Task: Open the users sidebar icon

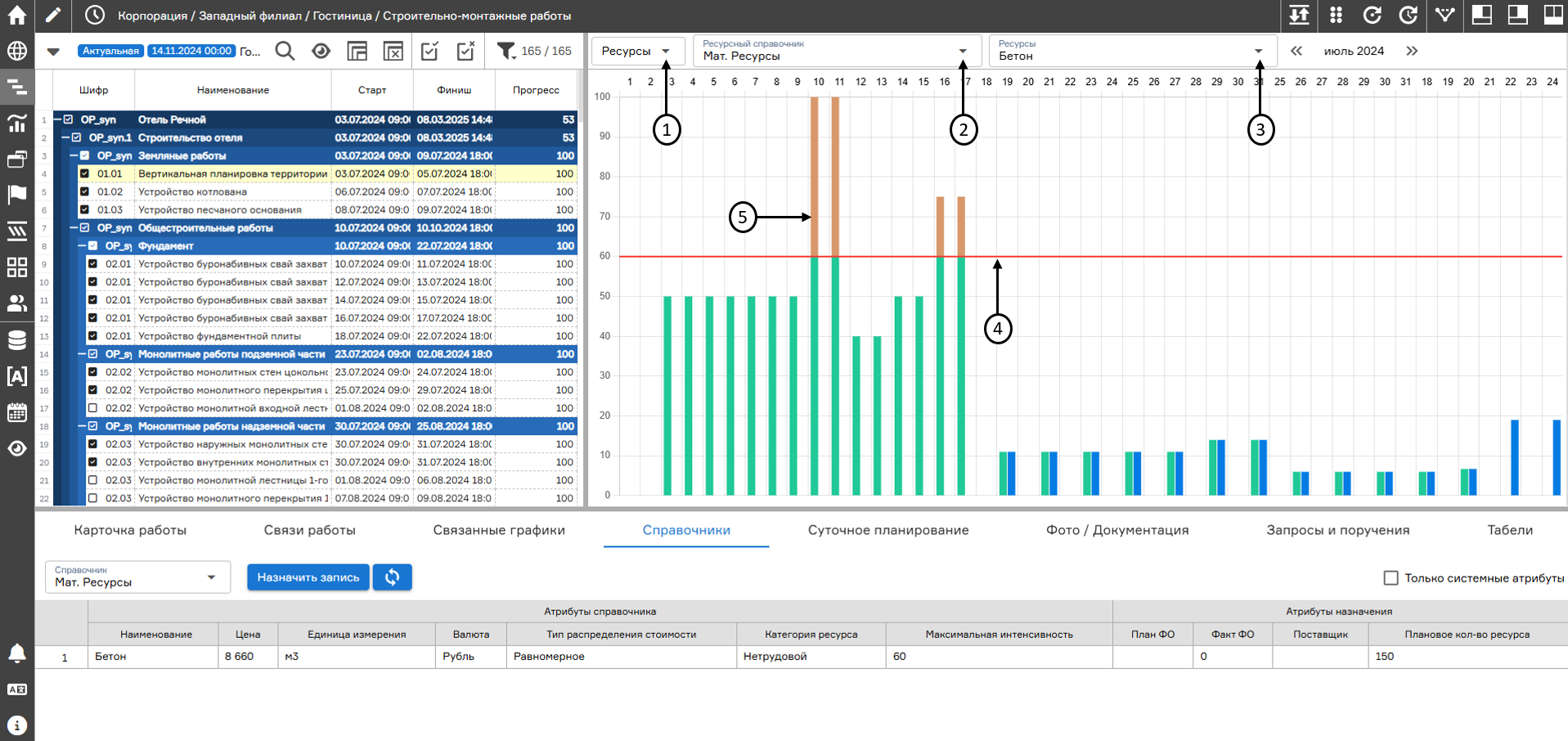Action: pyautogui.click(x=16, y=303)
